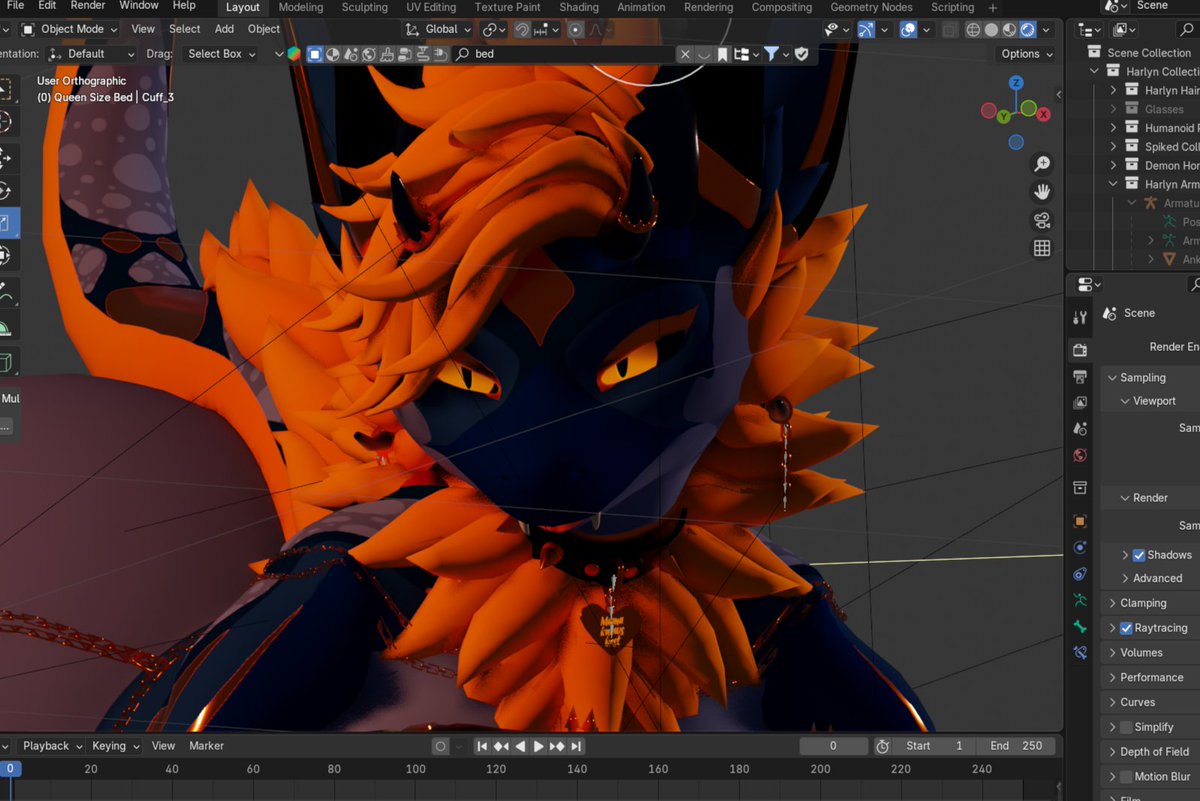The image size is (1200, 801).
Task: Switch orthographic/perspective grid icon
Action: 1042,248
